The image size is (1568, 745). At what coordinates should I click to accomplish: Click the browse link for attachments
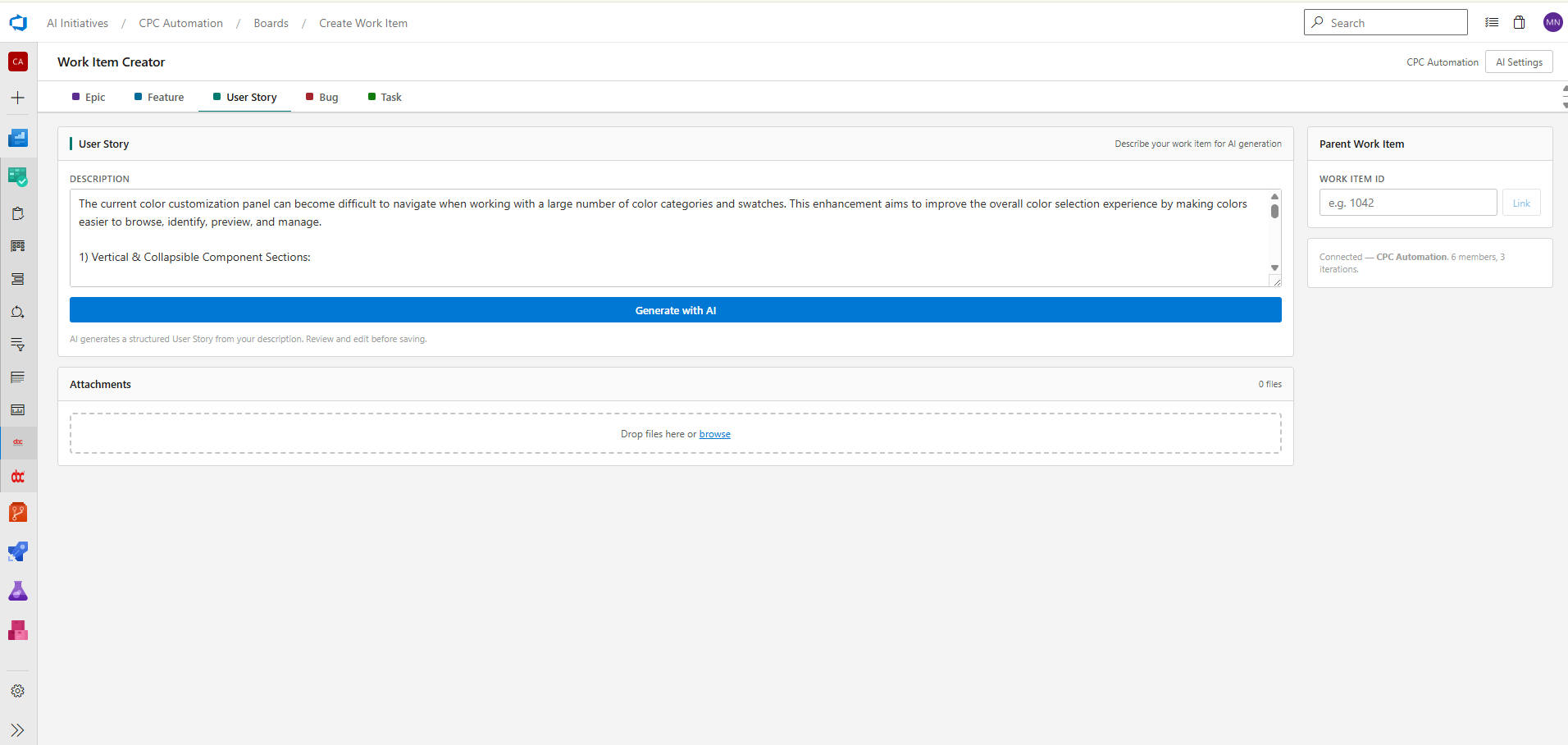coord(714,434)
